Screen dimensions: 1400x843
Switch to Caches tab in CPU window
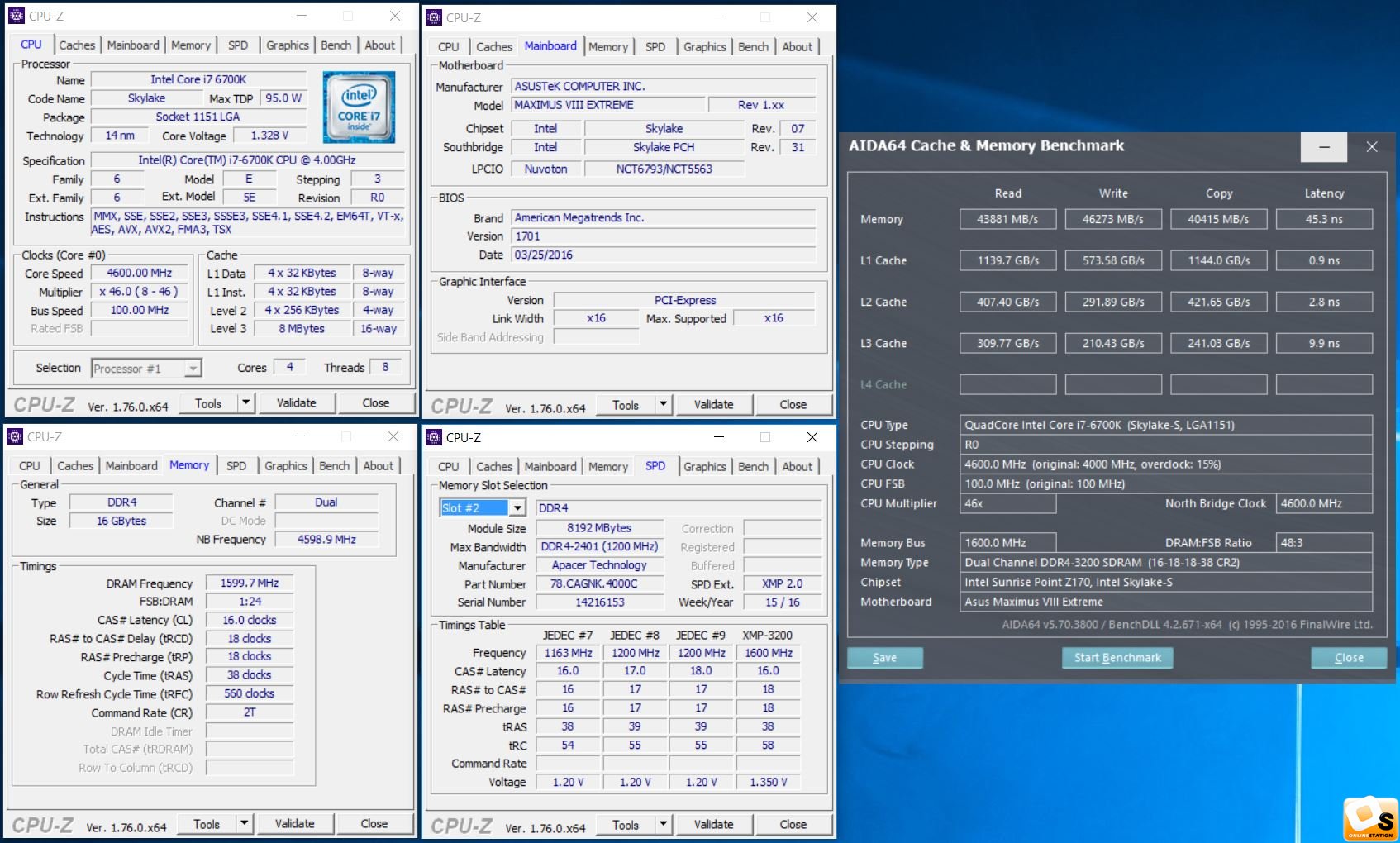click(x=77, y=45)
